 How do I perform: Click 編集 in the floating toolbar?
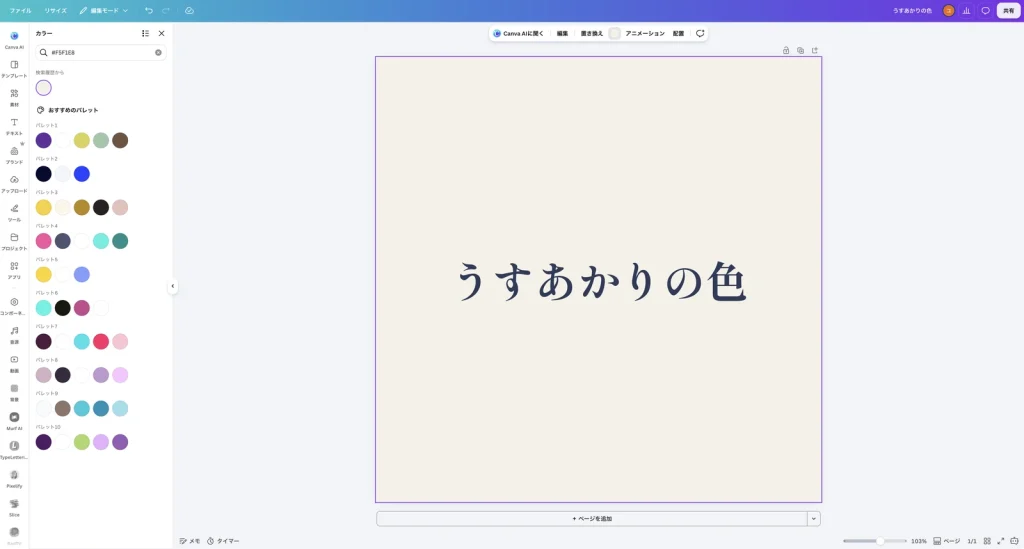[562, 33]
